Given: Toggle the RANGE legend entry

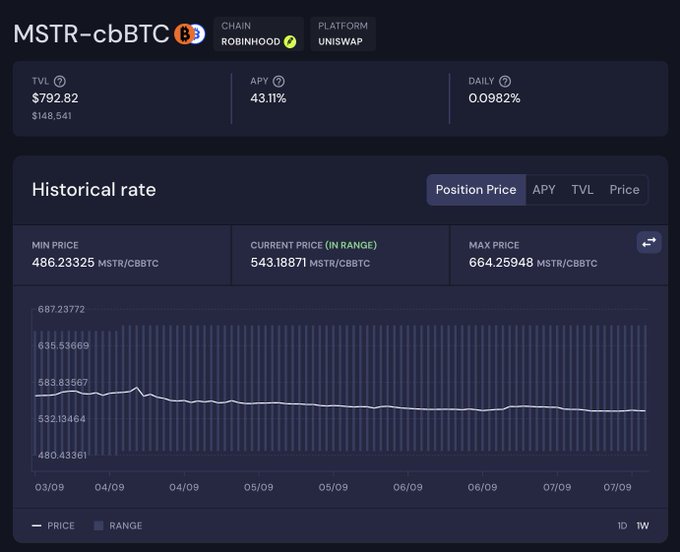Looking at the screenshot, I should (x=118, y=526).
